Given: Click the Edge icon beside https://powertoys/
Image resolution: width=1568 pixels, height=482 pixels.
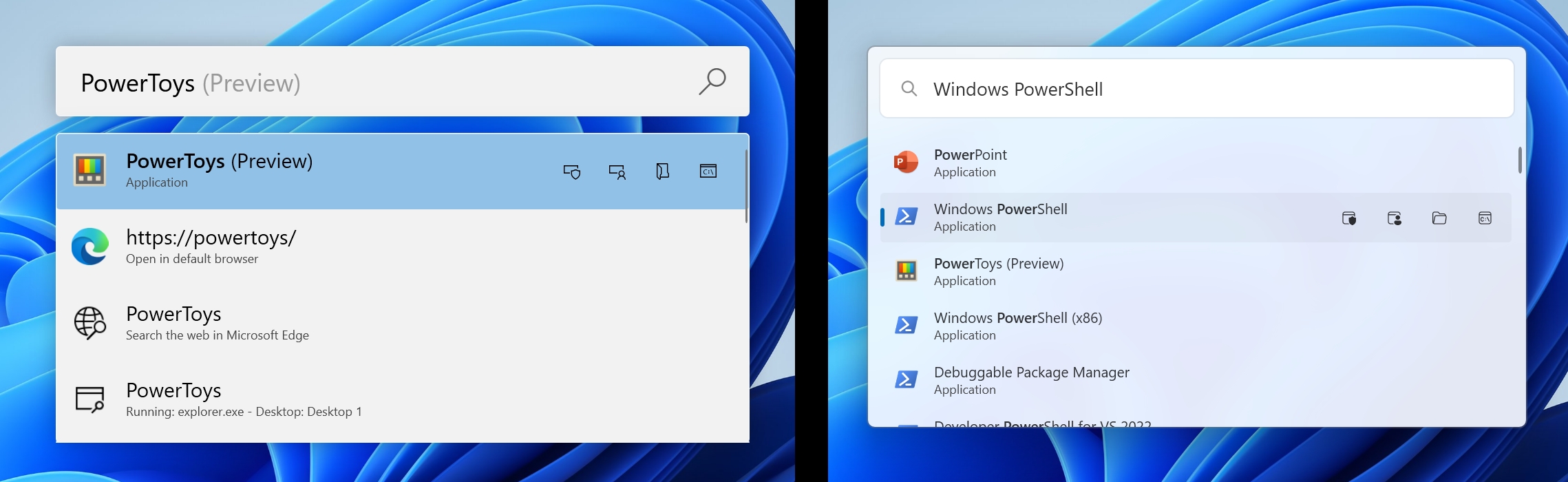Looking at the screenshot, I should [x=90, y=247].
